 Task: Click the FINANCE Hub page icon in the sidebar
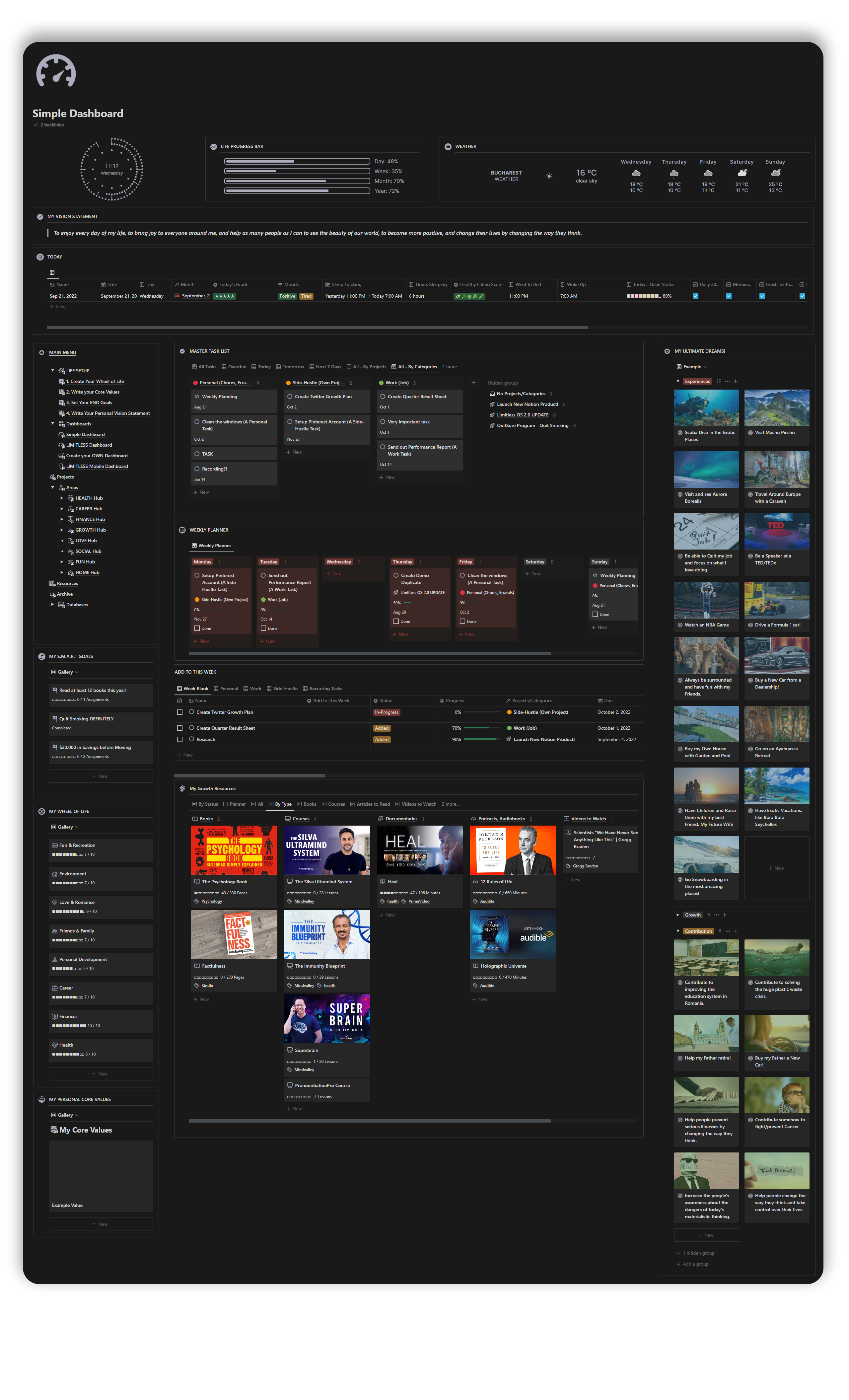(x=71, y=519)
